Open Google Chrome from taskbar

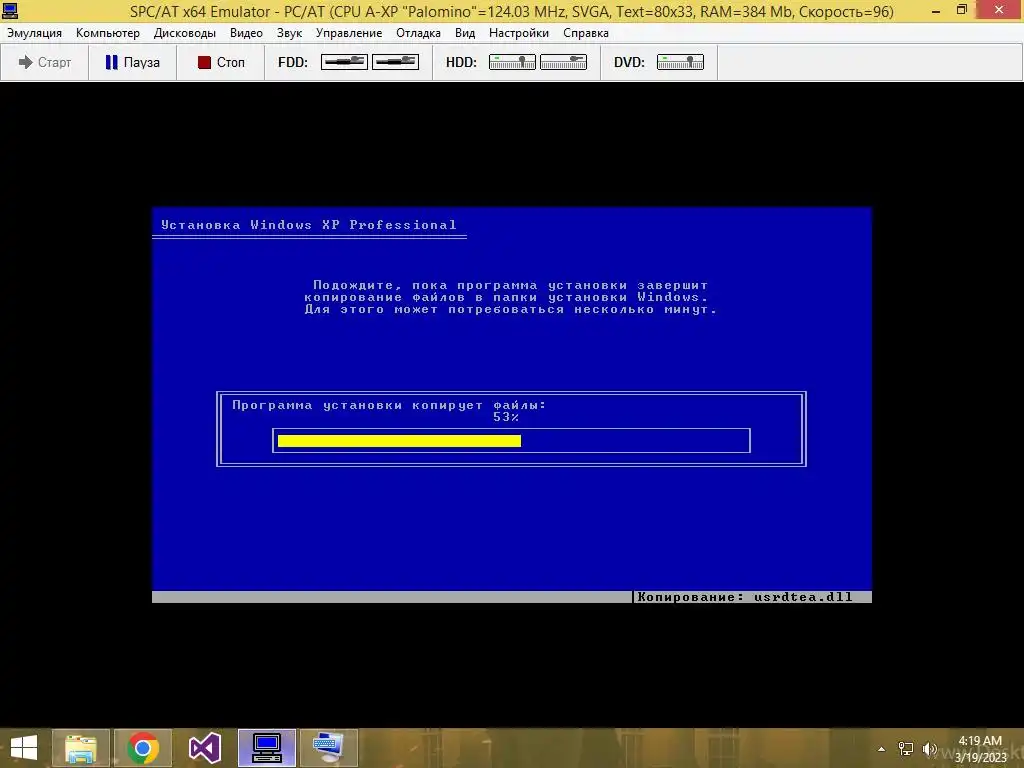(143, 748)
